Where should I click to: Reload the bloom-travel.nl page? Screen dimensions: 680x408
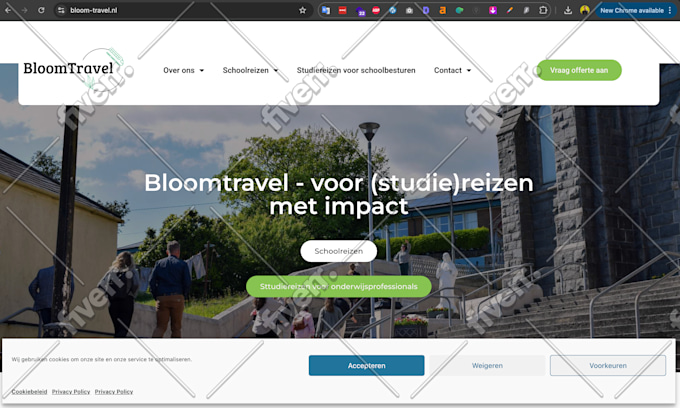pyautogui.click(x=41, y=10)
